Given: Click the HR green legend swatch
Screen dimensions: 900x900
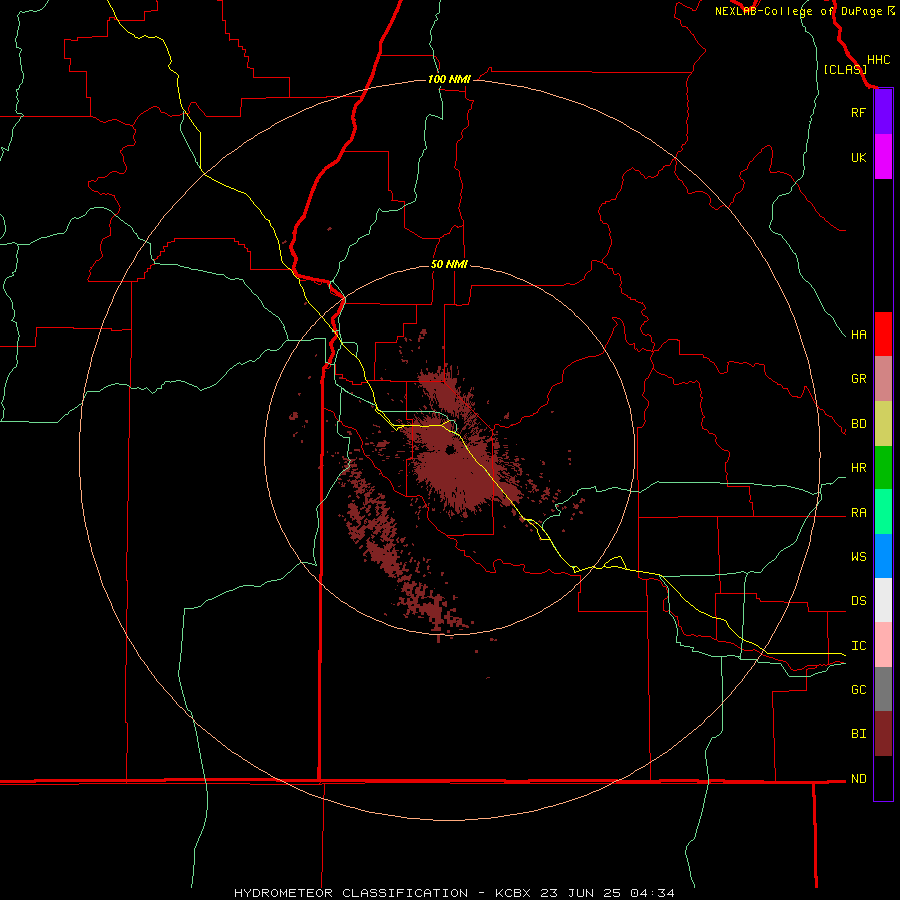Looking at the screenshot, I should click(883, 468).
